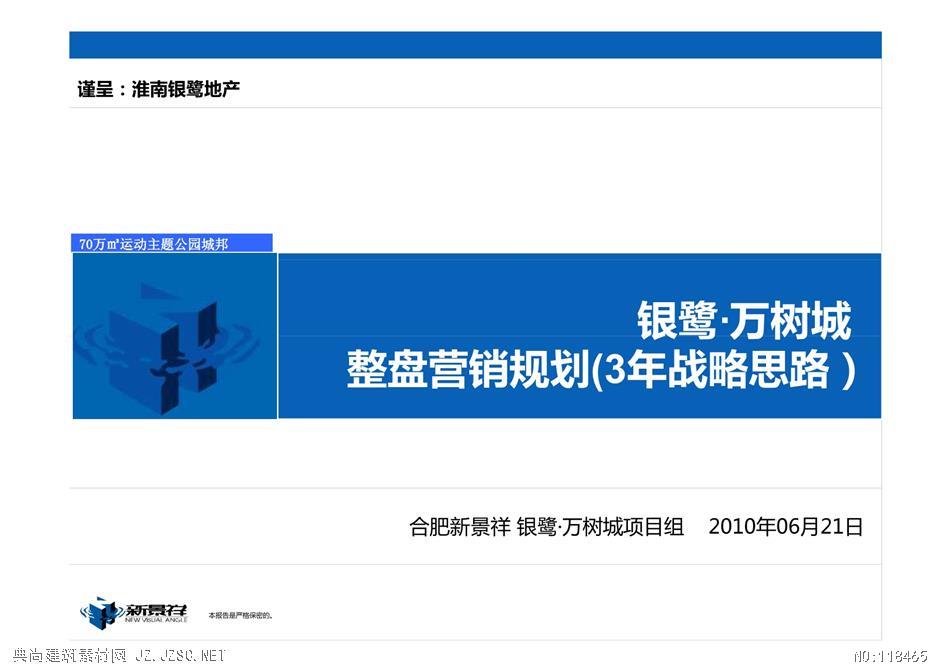Click the confidentiality note 本报告是严格保密的

pos(241,616)
